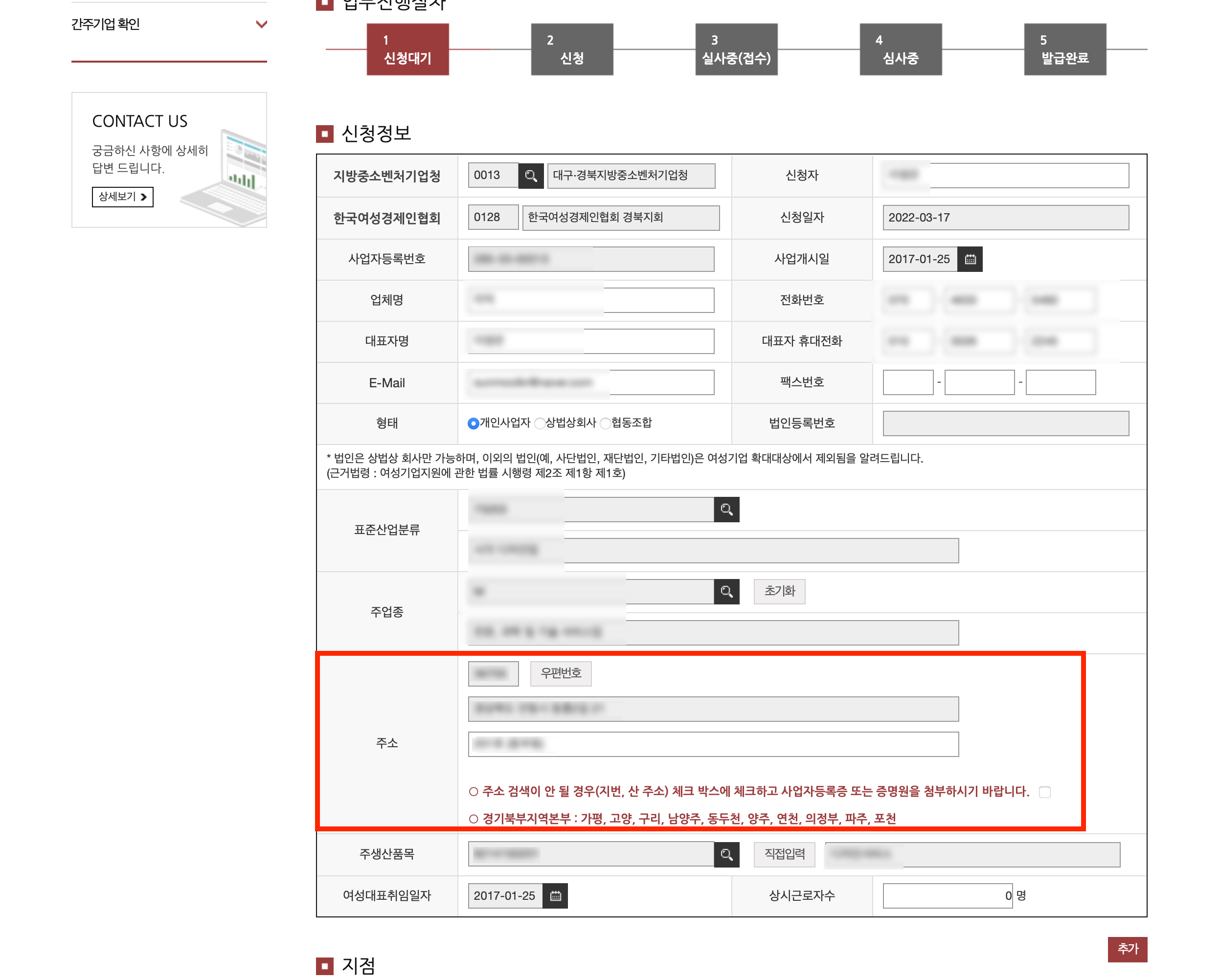Click the 상세보기 button in Contact Us
Screen dimensions: 1220x980
(122, 197)
